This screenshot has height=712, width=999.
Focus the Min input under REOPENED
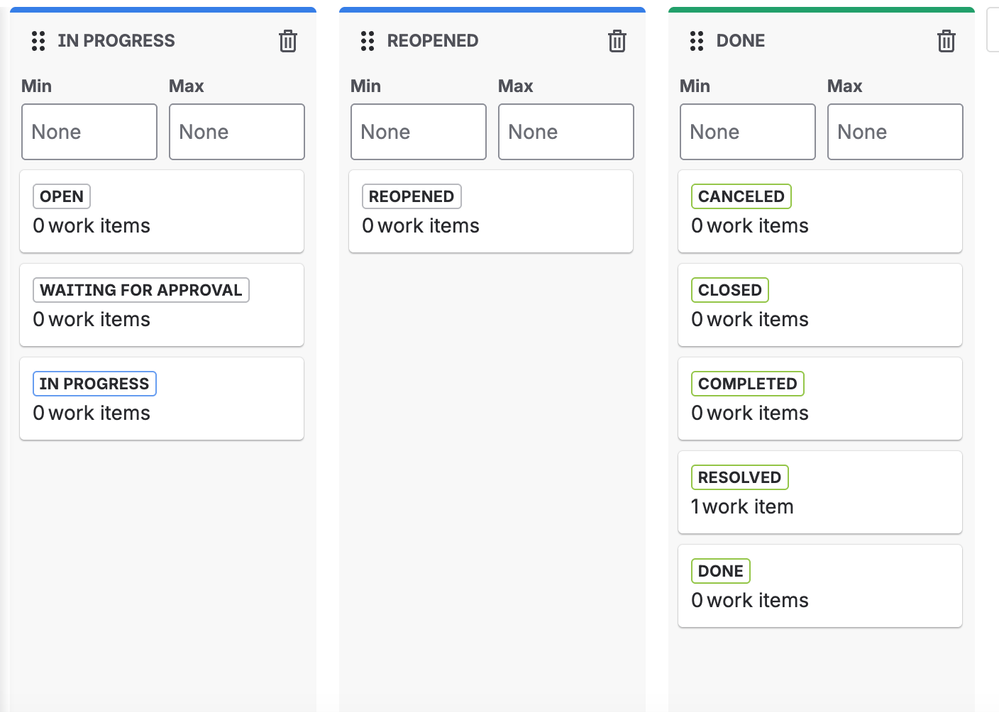pos(418,132)
